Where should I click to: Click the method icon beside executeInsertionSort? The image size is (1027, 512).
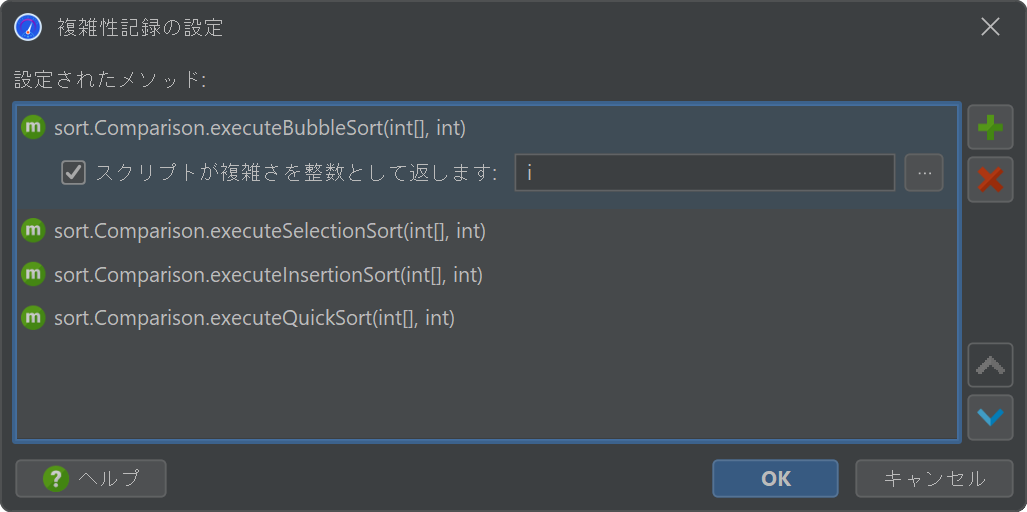coord(33,274)
